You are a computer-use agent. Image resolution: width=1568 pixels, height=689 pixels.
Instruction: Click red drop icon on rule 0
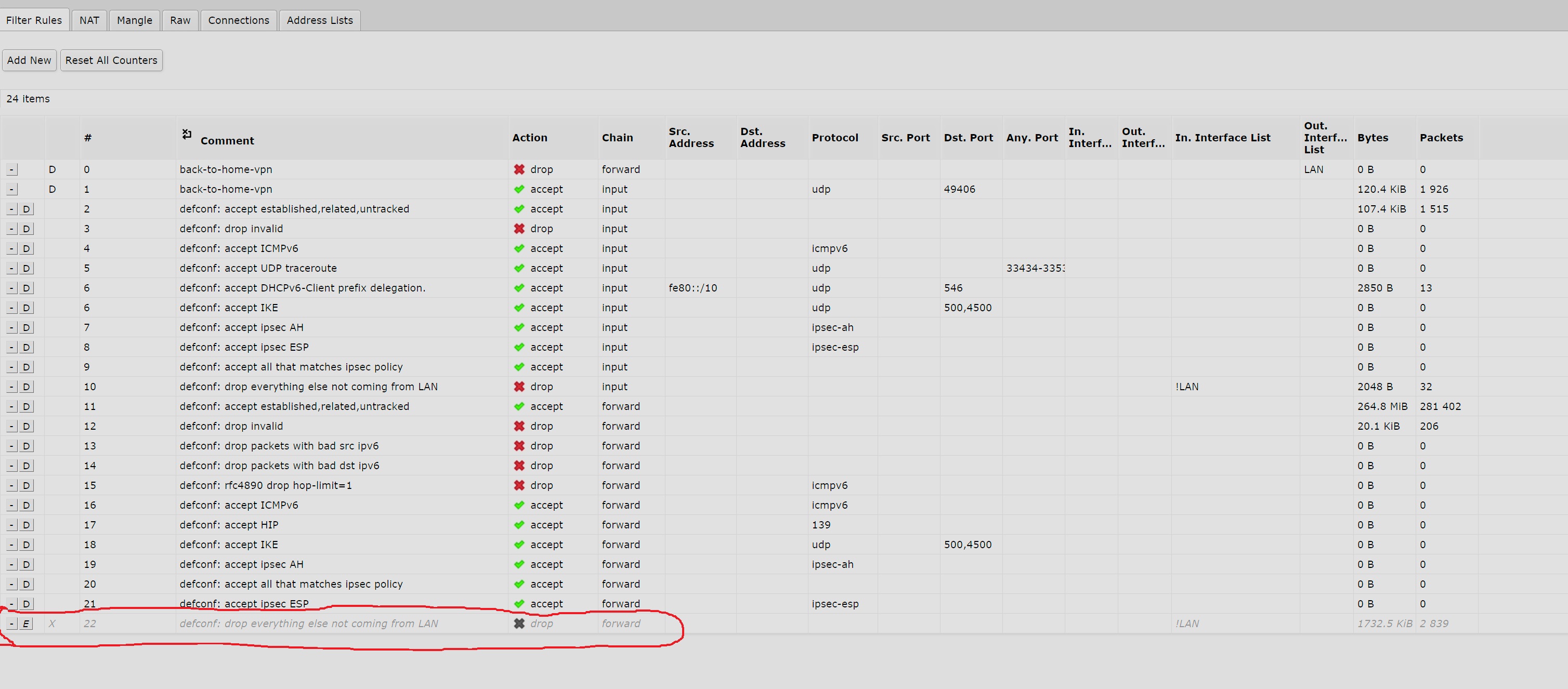tap(519, 170)
